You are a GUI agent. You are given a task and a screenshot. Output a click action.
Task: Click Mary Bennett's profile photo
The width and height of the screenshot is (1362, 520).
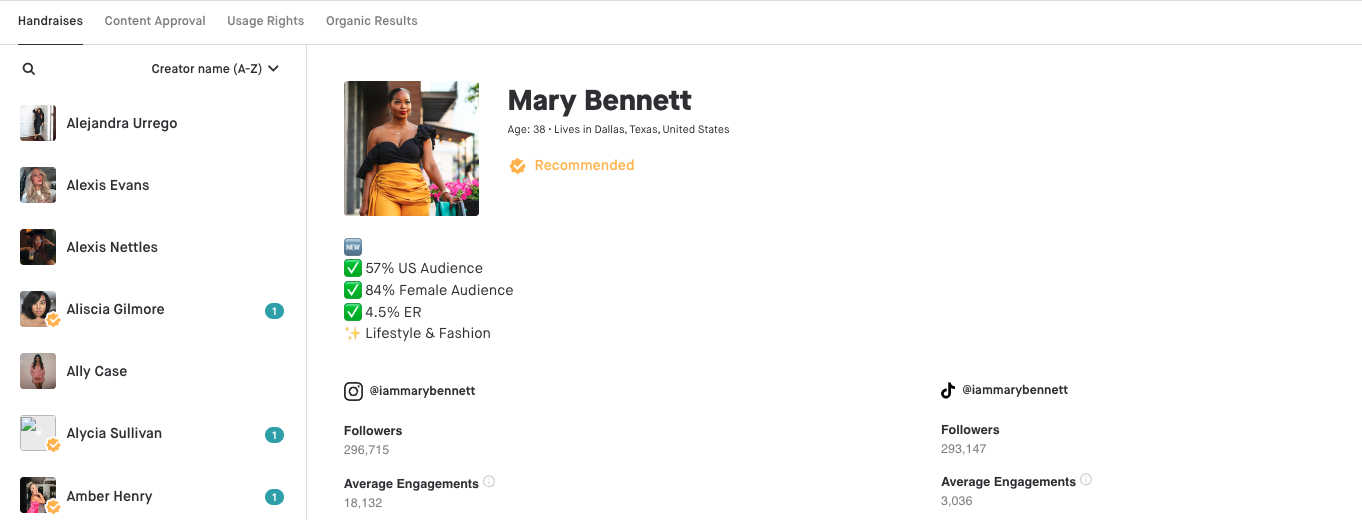pyautogui.click(x=411, y=148)
